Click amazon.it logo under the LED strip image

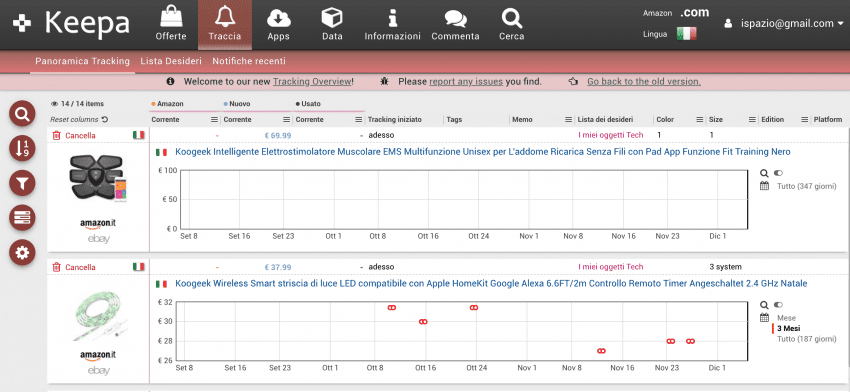98,355
